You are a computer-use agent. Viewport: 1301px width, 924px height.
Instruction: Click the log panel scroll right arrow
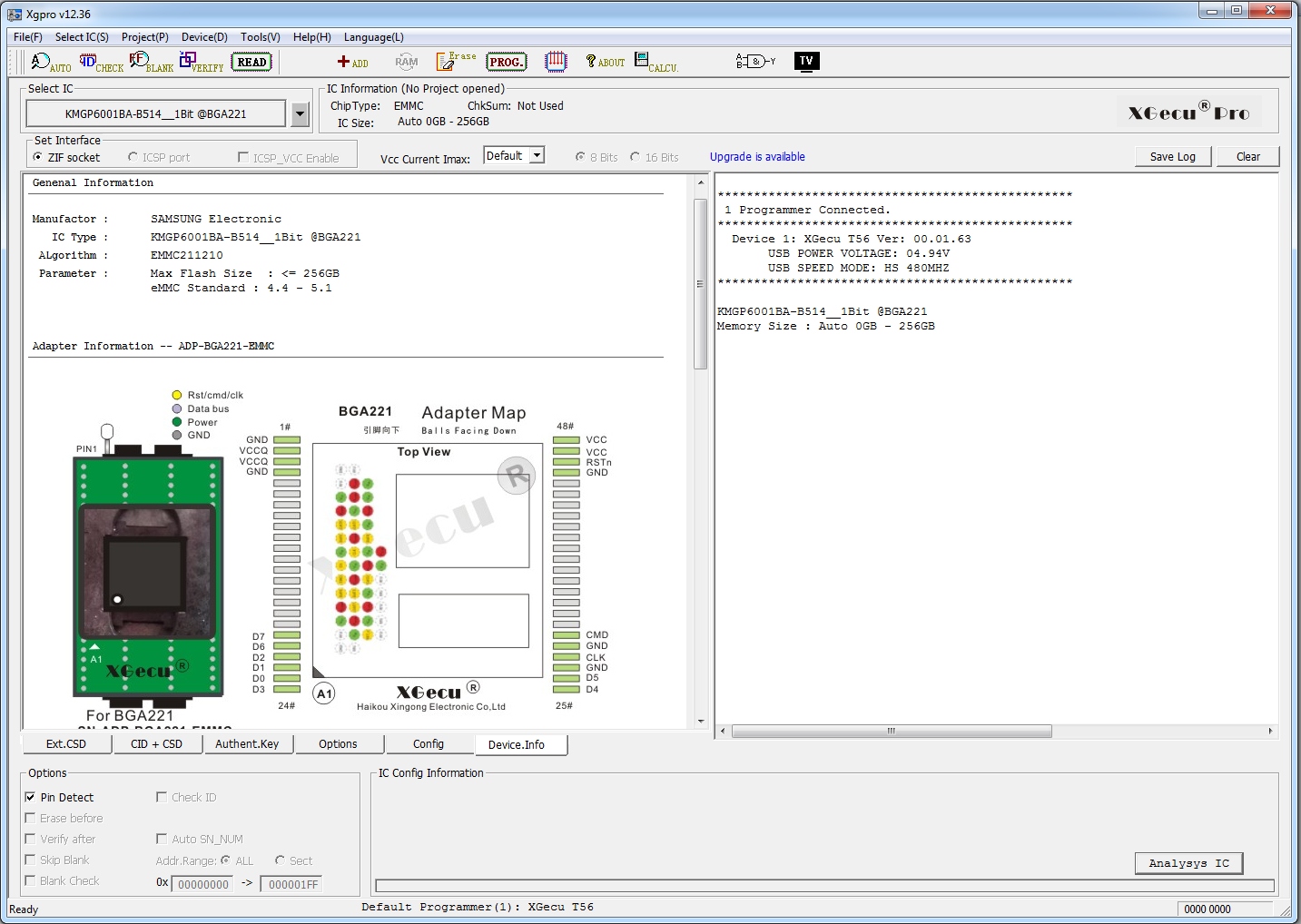coord(1270,731)
